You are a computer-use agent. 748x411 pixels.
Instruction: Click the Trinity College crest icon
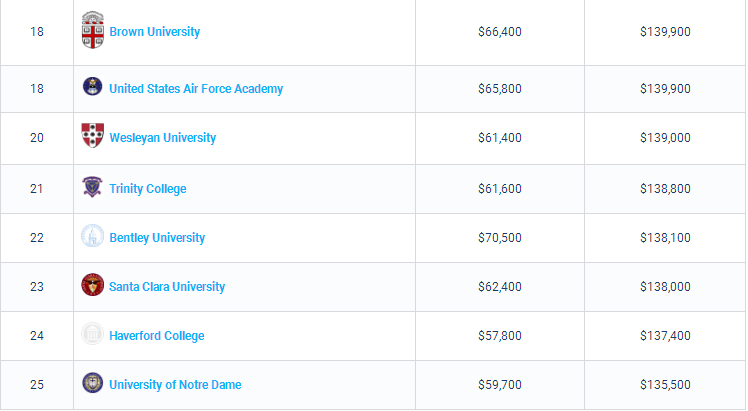tap(93, 186)
